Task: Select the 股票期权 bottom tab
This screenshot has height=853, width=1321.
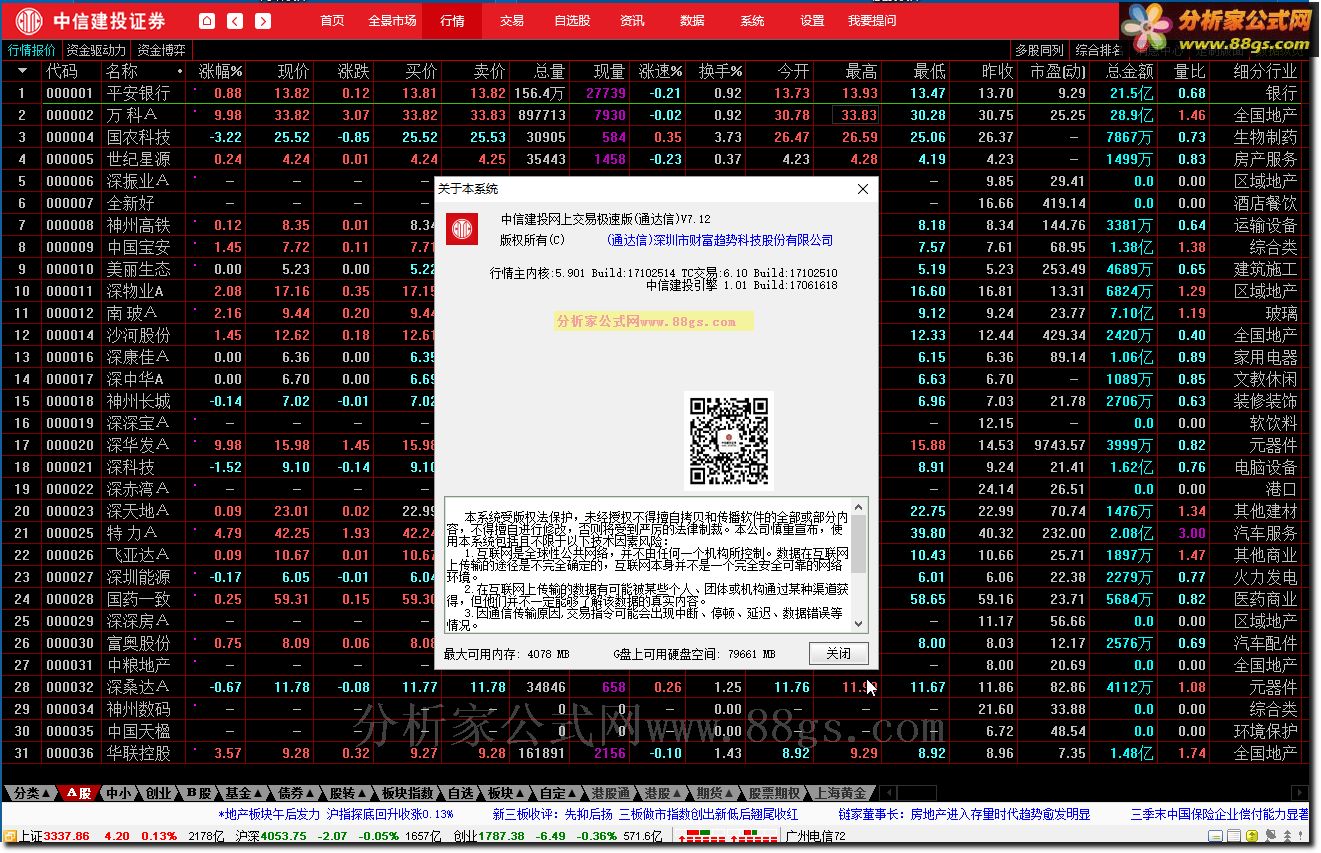Action: click(774, 793)
